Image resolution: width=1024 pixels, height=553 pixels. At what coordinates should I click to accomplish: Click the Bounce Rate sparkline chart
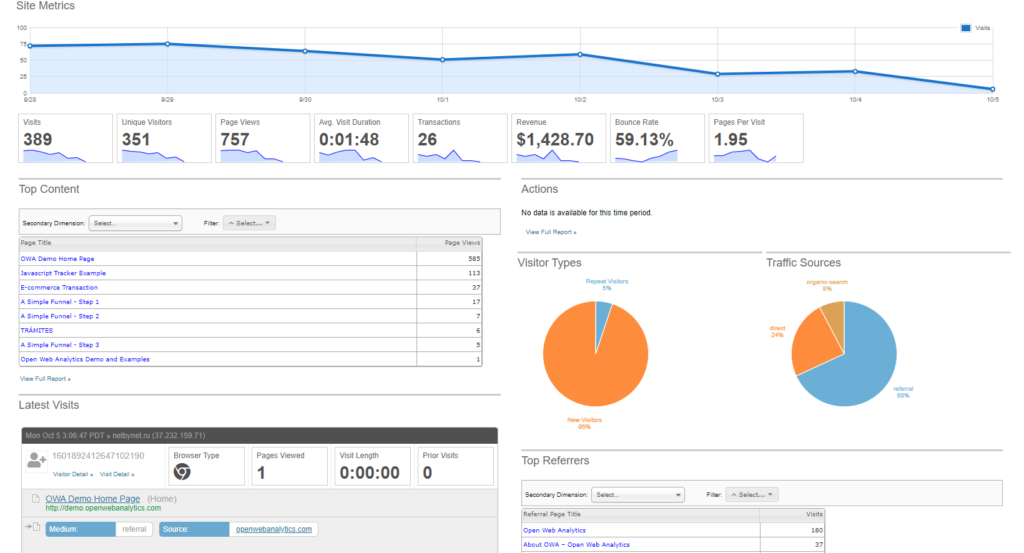646,156
